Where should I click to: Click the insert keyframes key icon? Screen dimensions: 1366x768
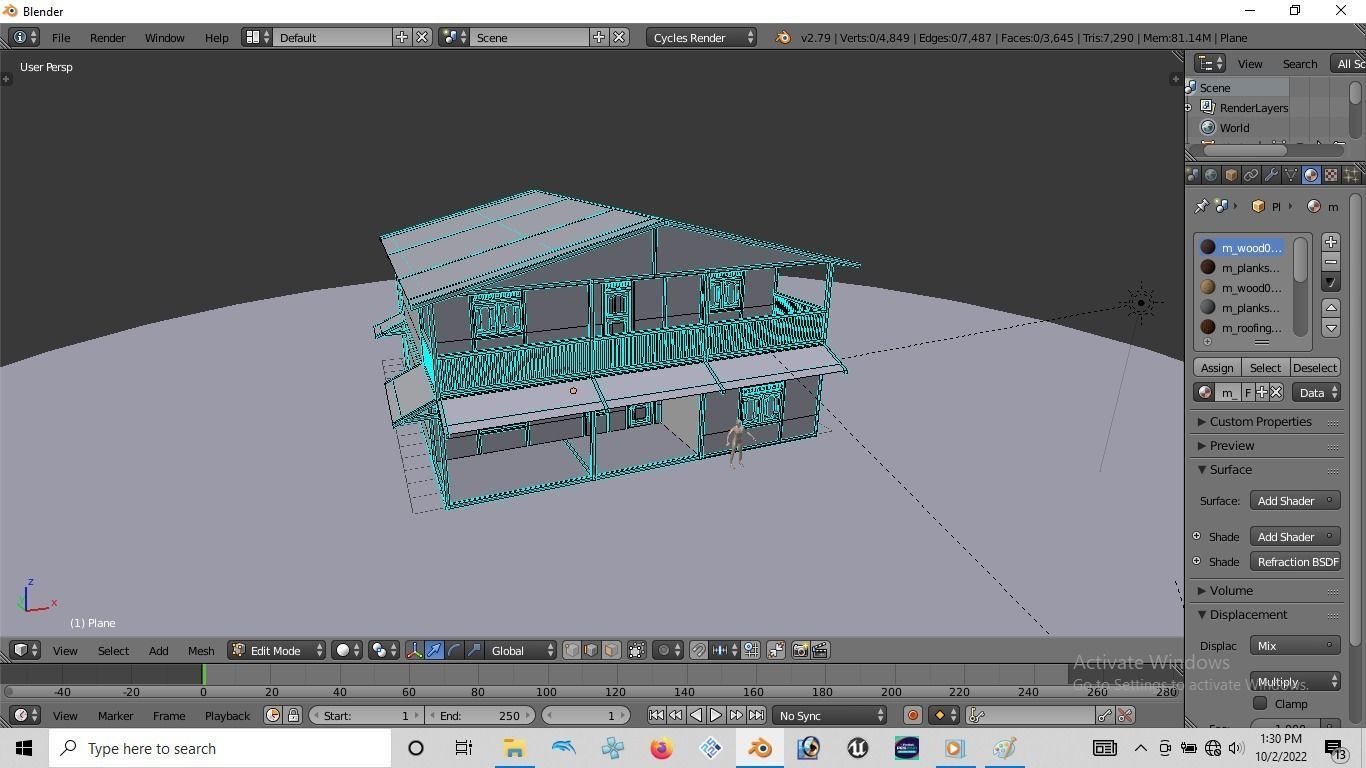coord(1105,715)
